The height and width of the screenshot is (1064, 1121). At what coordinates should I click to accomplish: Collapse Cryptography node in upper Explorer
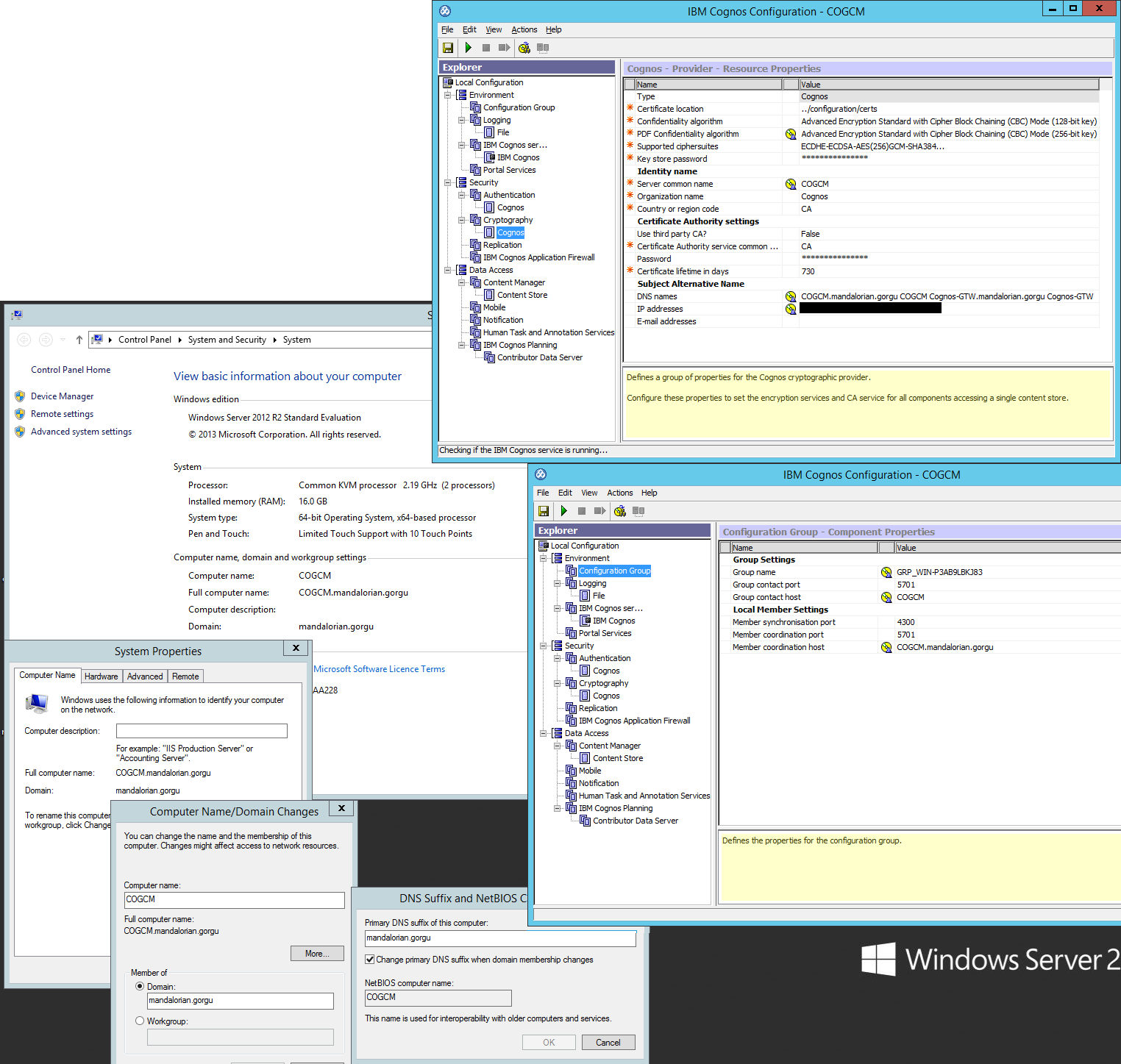point(461,220)
